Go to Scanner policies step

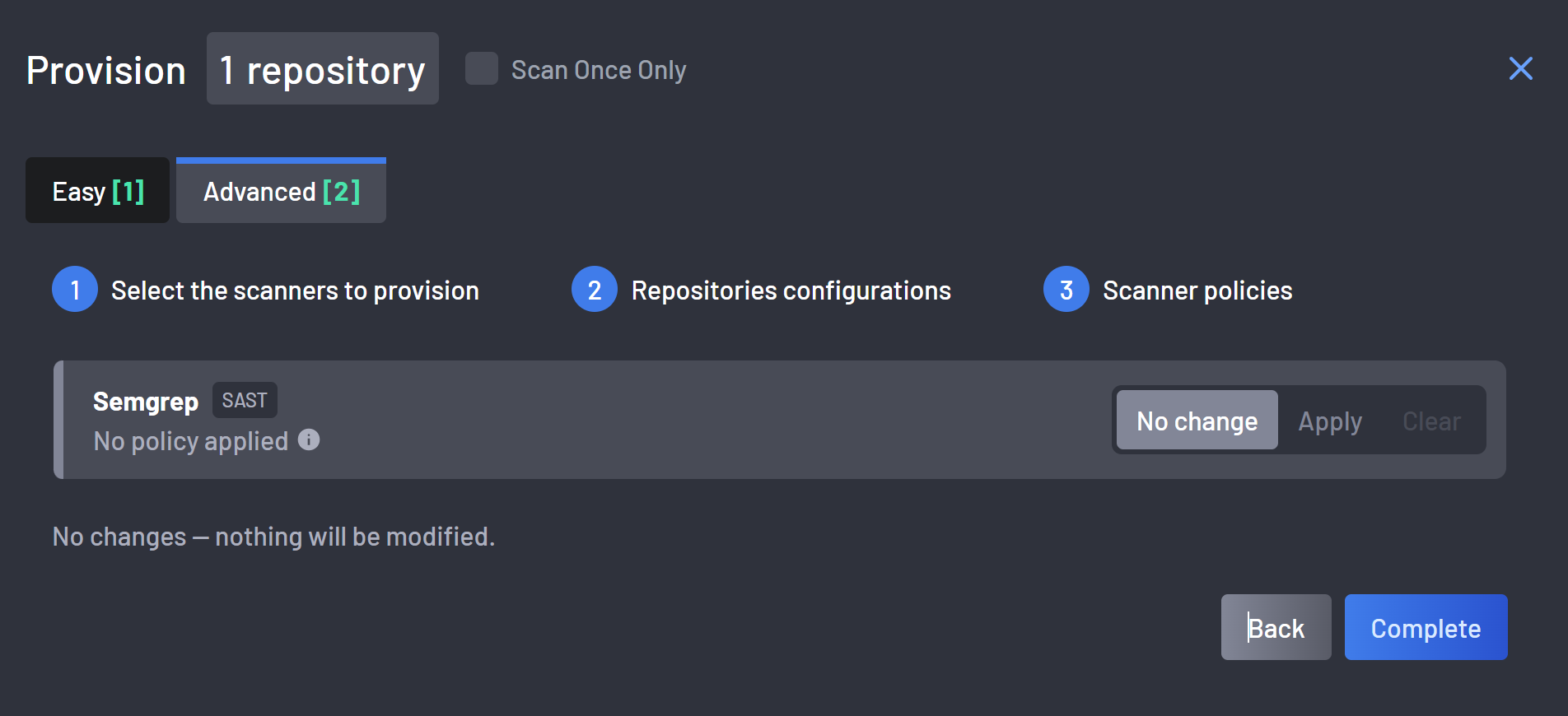(x=1197, y=291)
